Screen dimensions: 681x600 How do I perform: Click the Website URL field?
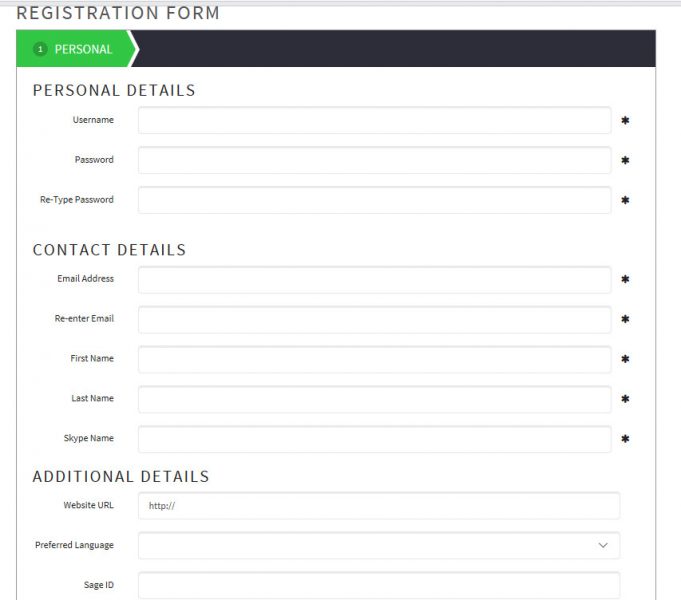click(x=379, y=506)
